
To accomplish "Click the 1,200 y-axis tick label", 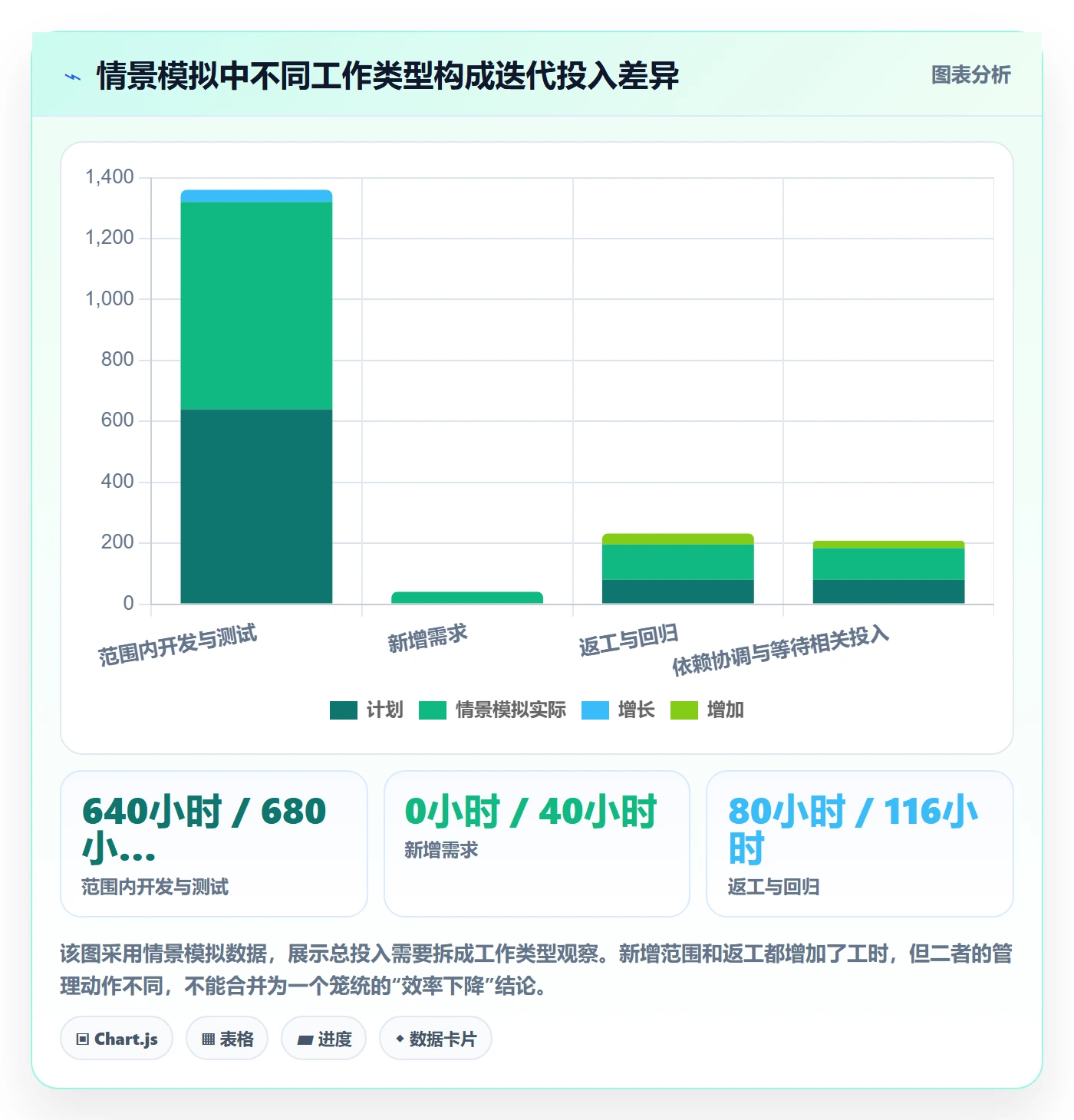I will coord(109,238).
